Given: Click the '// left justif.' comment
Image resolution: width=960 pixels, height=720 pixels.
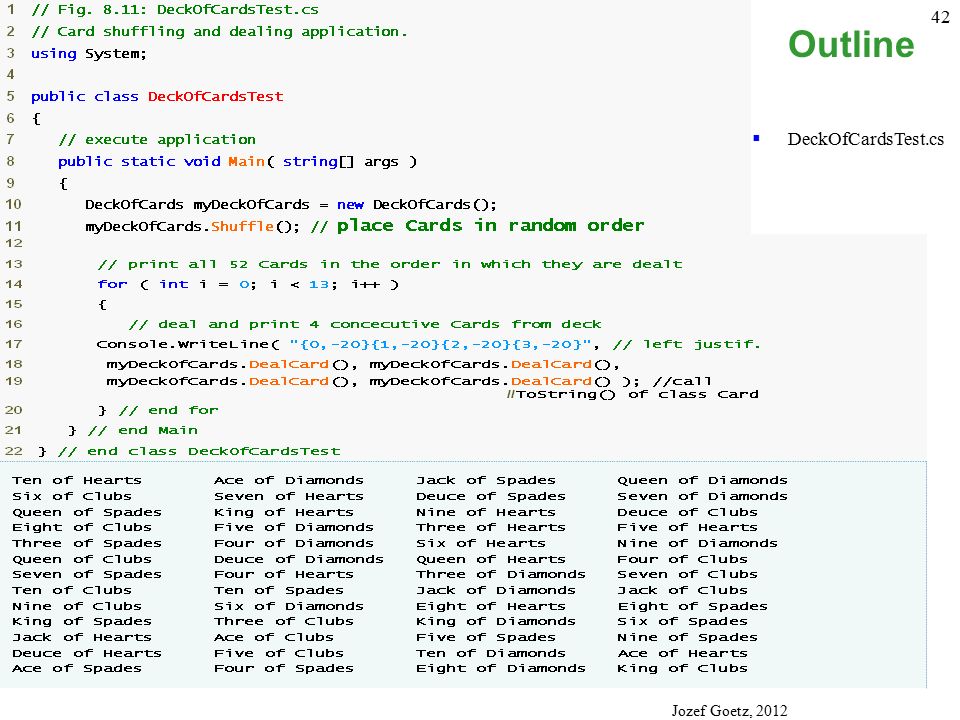Looking at the screenshot, I should tap(686, 345).
